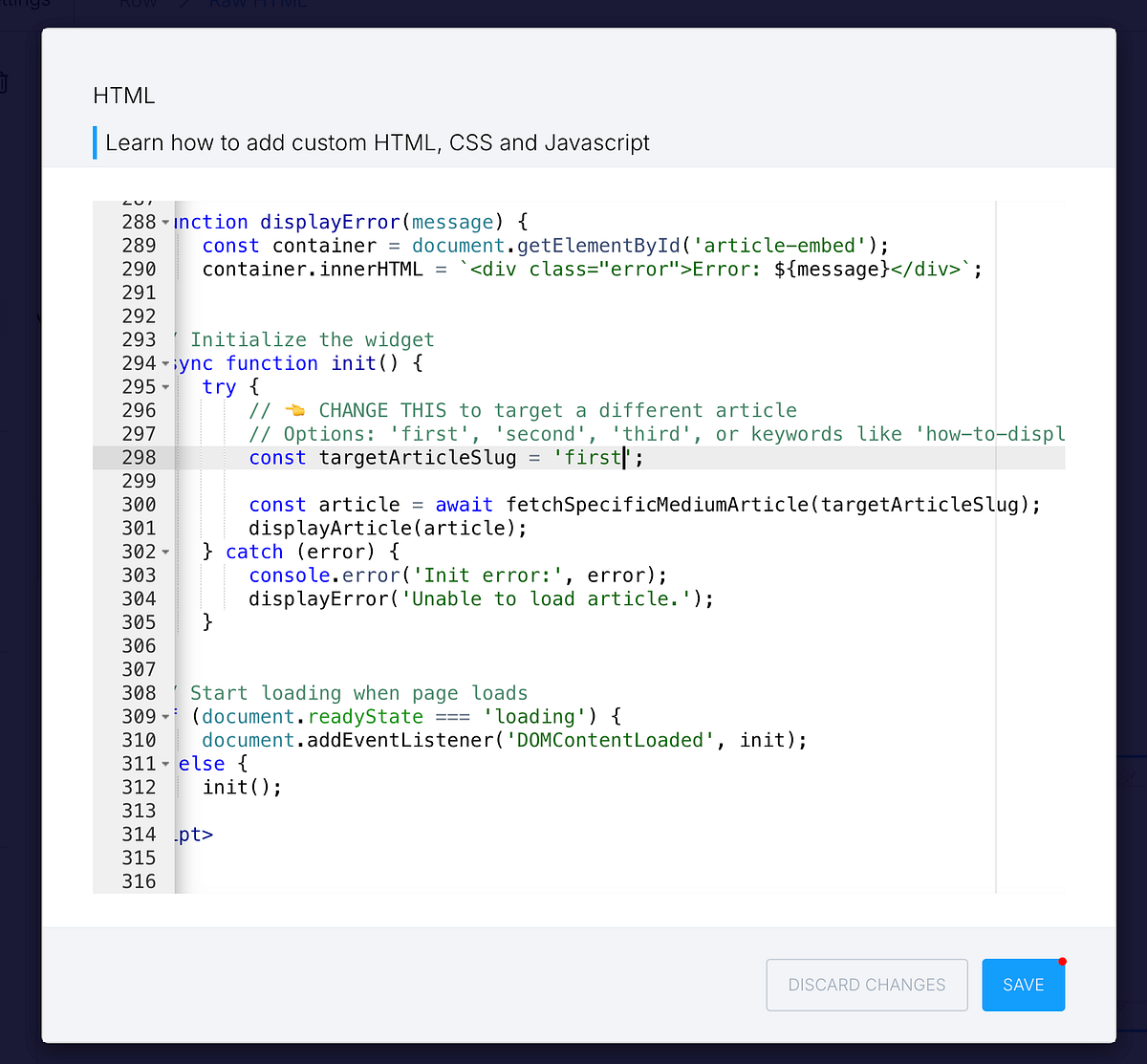Click the trash icon in the left sidebar
1147x1064 pixels.
point(5,82)
